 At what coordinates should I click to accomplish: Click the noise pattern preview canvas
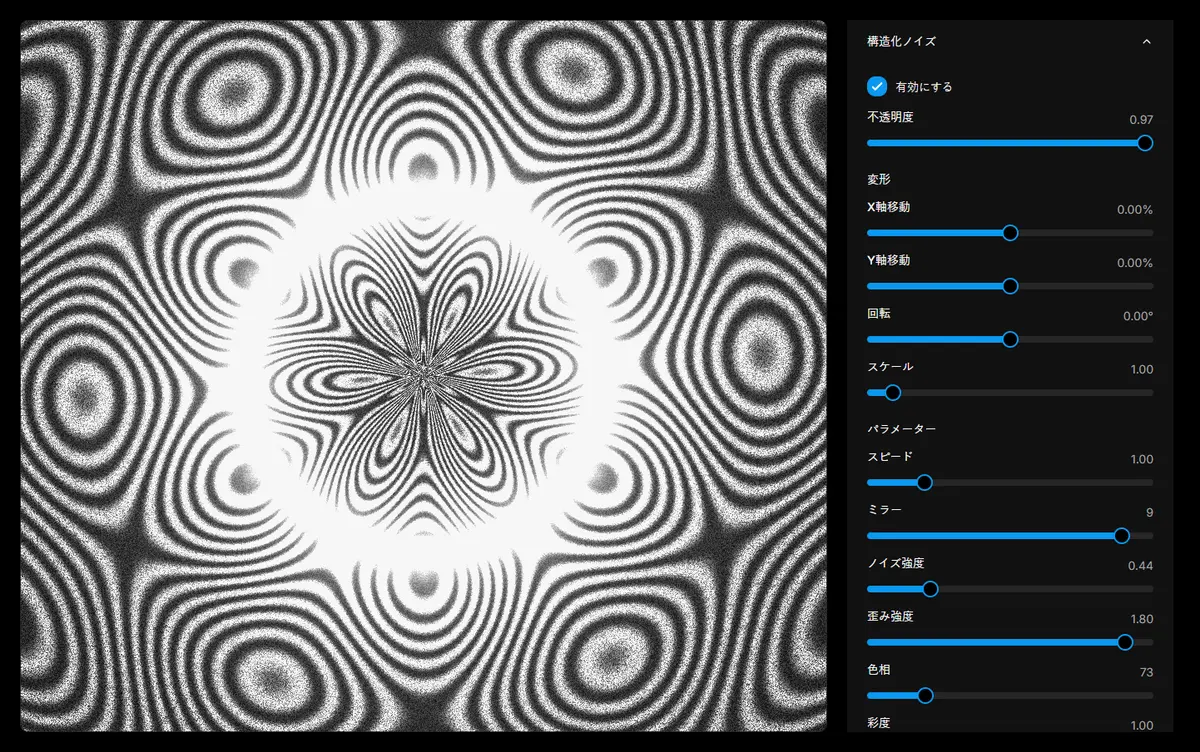click(420, 375)
